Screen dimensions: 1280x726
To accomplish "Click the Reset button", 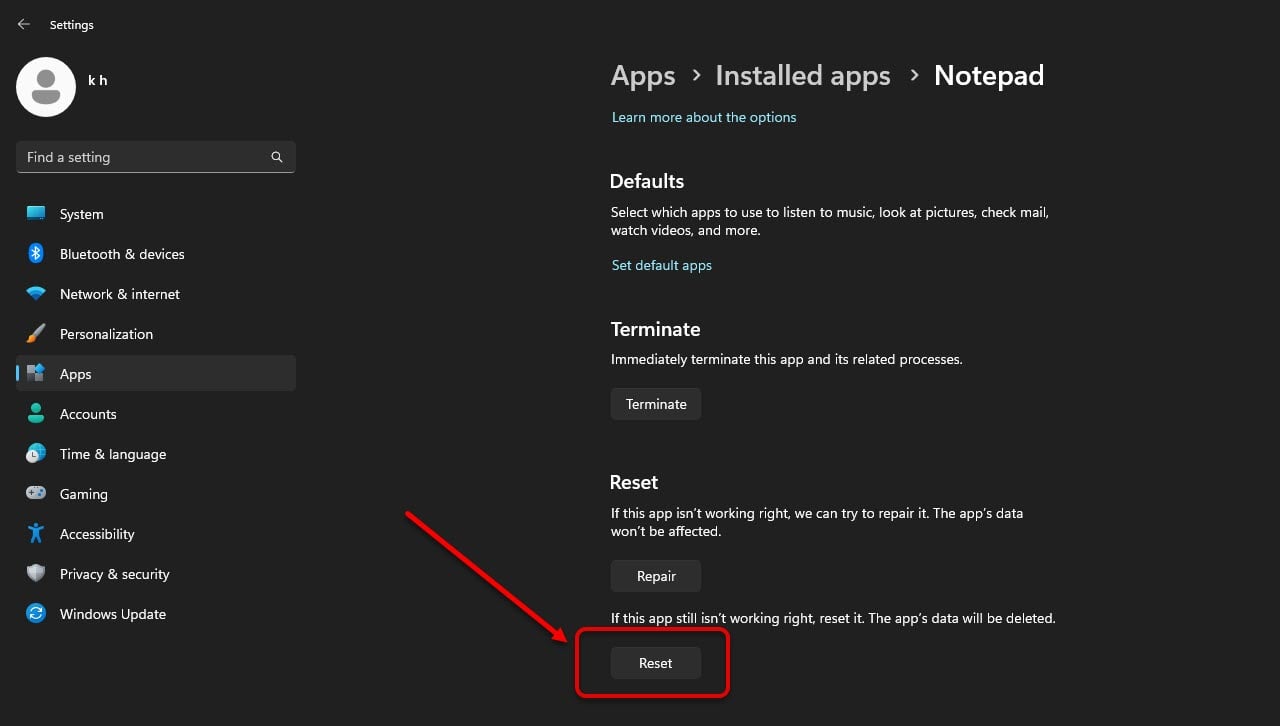I will tap(656, 663).
